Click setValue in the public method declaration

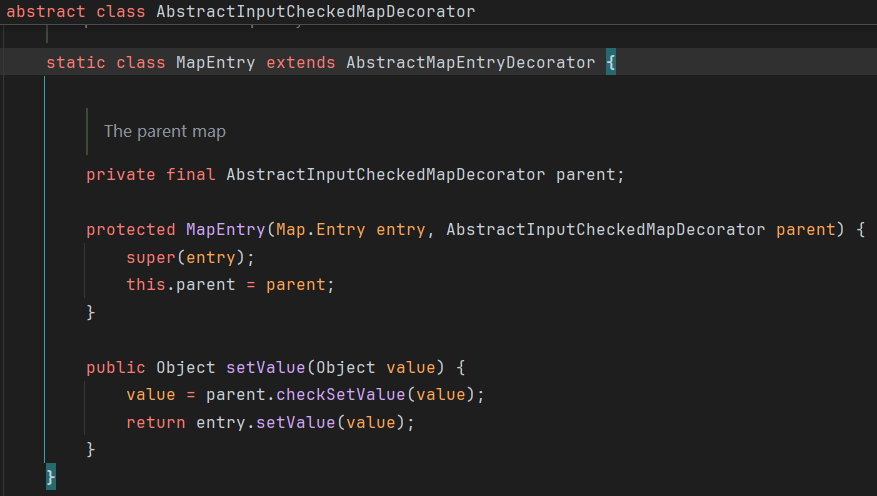click(266, 367)
